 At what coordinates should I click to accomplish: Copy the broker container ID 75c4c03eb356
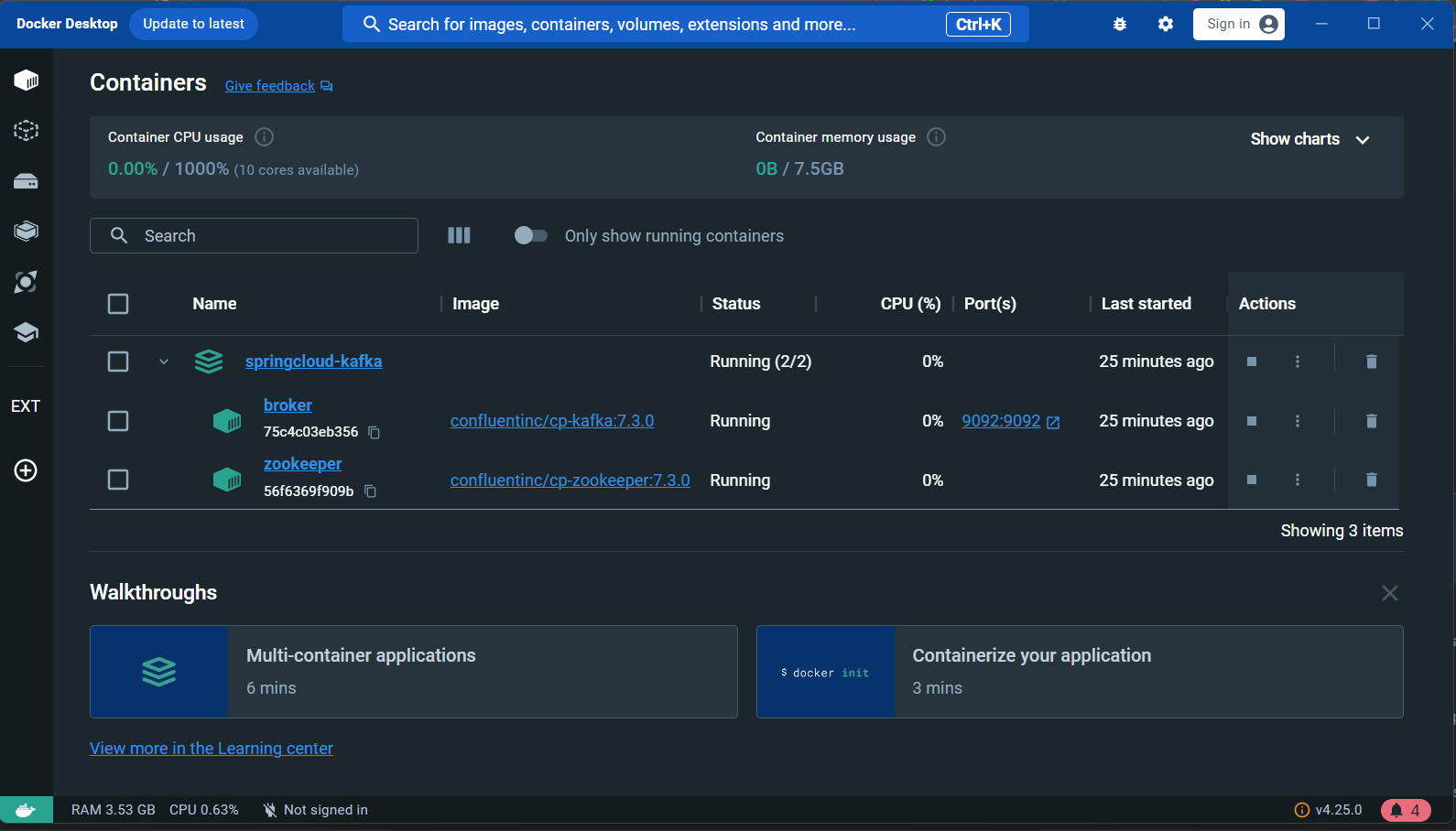click(x=374, y=432)
